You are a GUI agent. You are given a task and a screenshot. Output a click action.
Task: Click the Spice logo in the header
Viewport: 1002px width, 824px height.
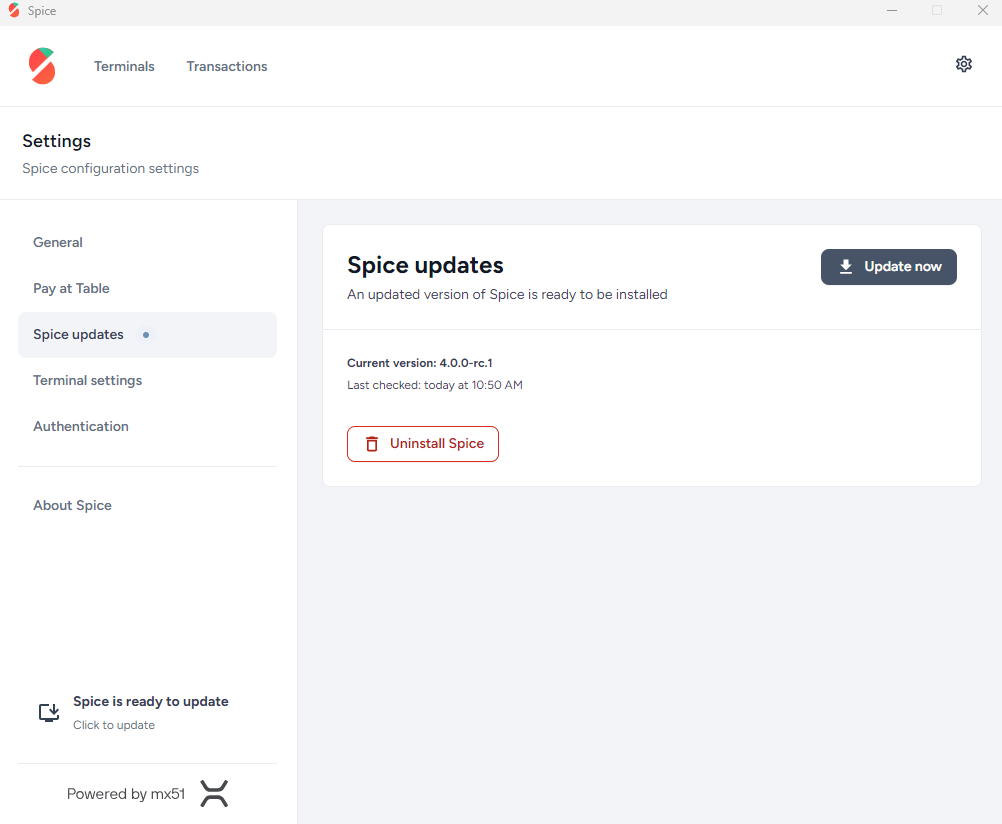[42, 66]
